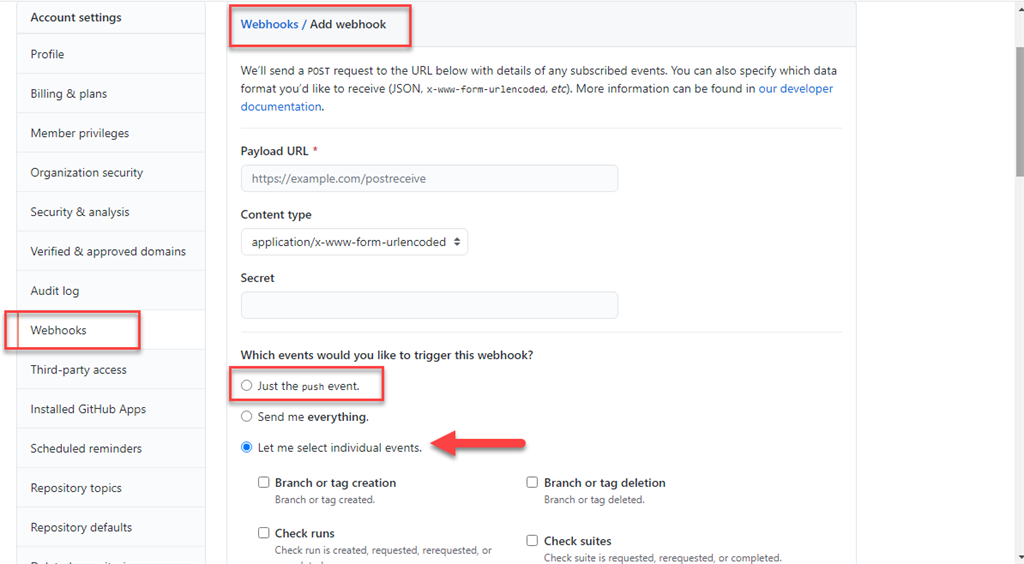This screenshot has width=1024, height=564.
Task: Enable the 'Check suites' event checkbox
Action: [x=533, y=541]
